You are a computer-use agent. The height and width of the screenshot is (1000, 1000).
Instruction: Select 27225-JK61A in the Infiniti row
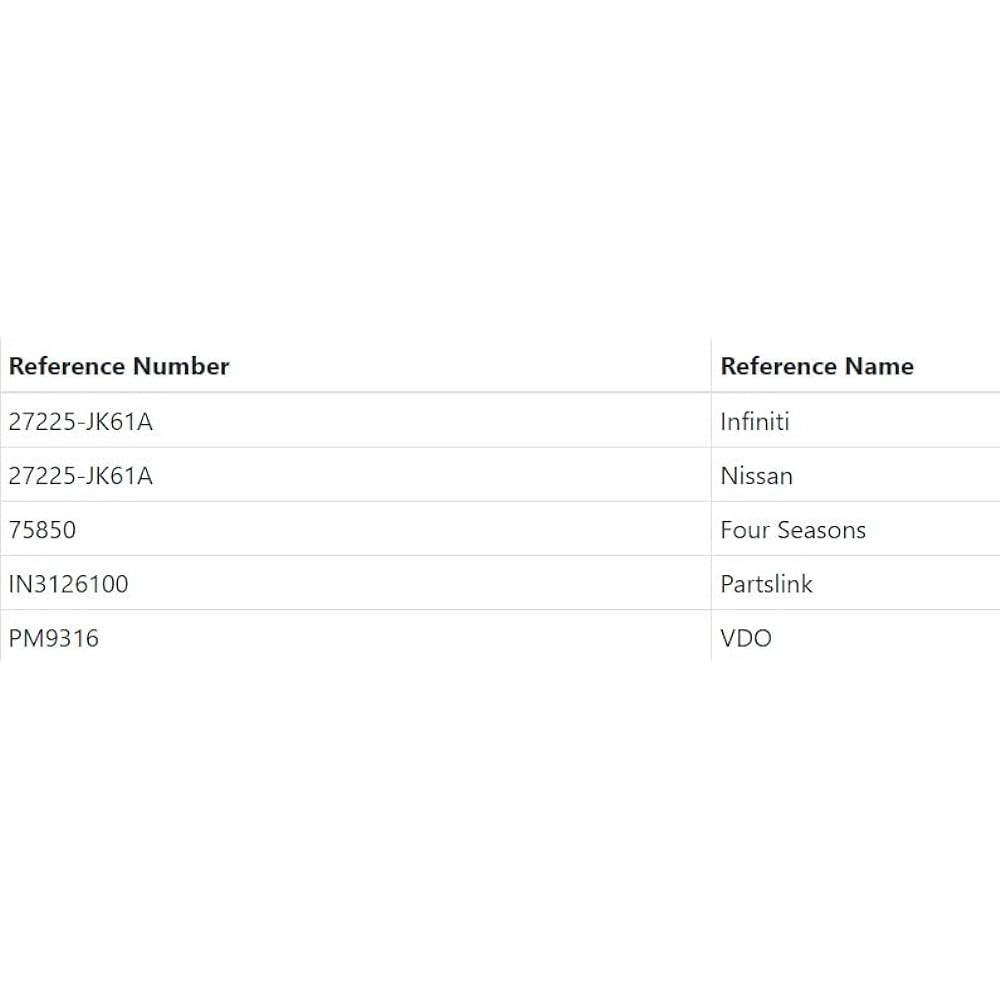click(x=80, y=422)
